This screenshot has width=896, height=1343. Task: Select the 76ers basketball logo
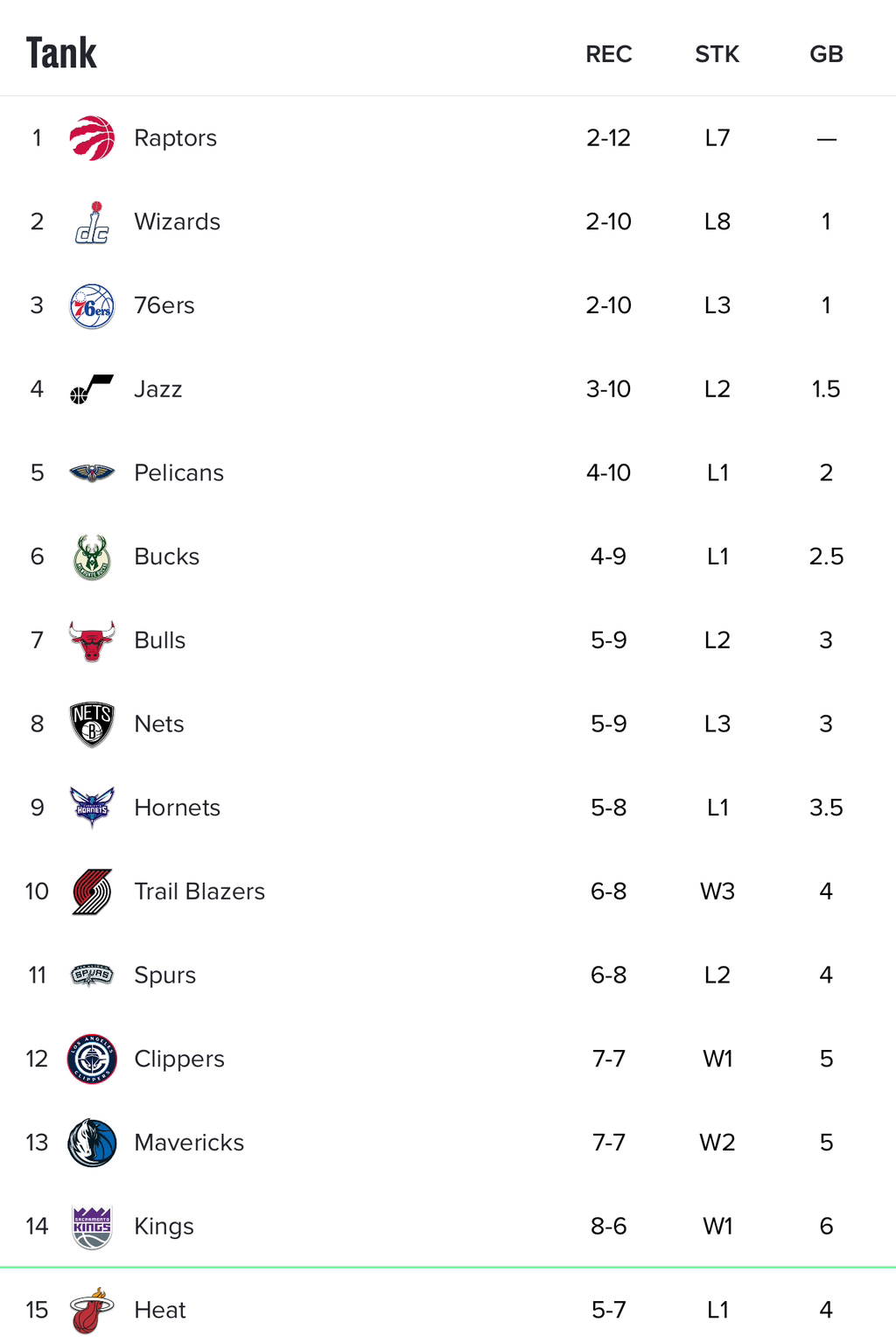pos(92,306)
